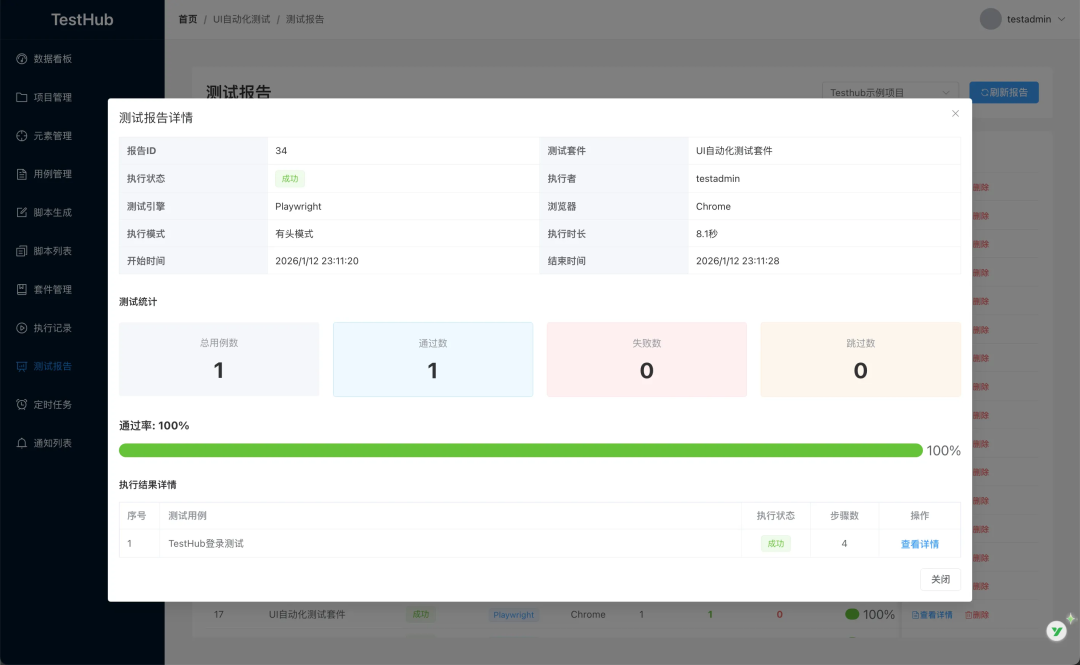Image resolution: width=1080 pixels, height=665 pixels.
Task: Click the 成功 tag in TestHub登录测试 row
Action: (776, 544)
